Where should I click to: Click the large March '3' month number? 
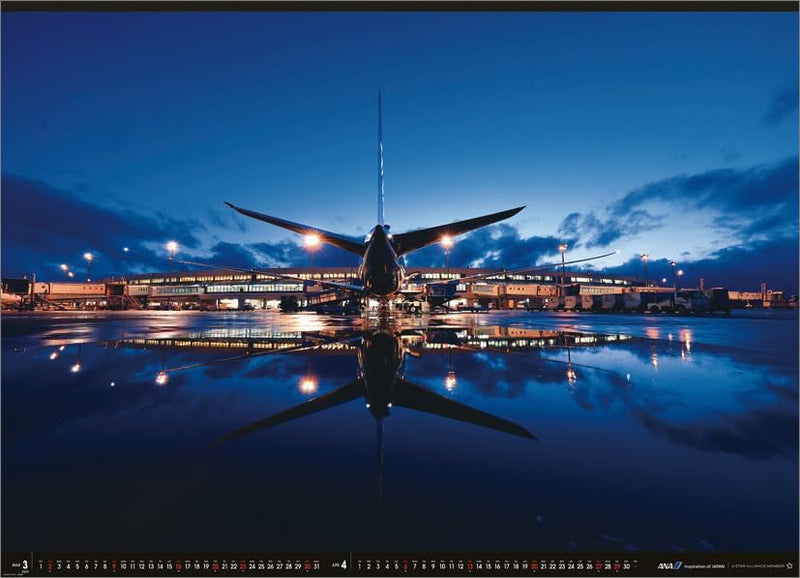25,565
